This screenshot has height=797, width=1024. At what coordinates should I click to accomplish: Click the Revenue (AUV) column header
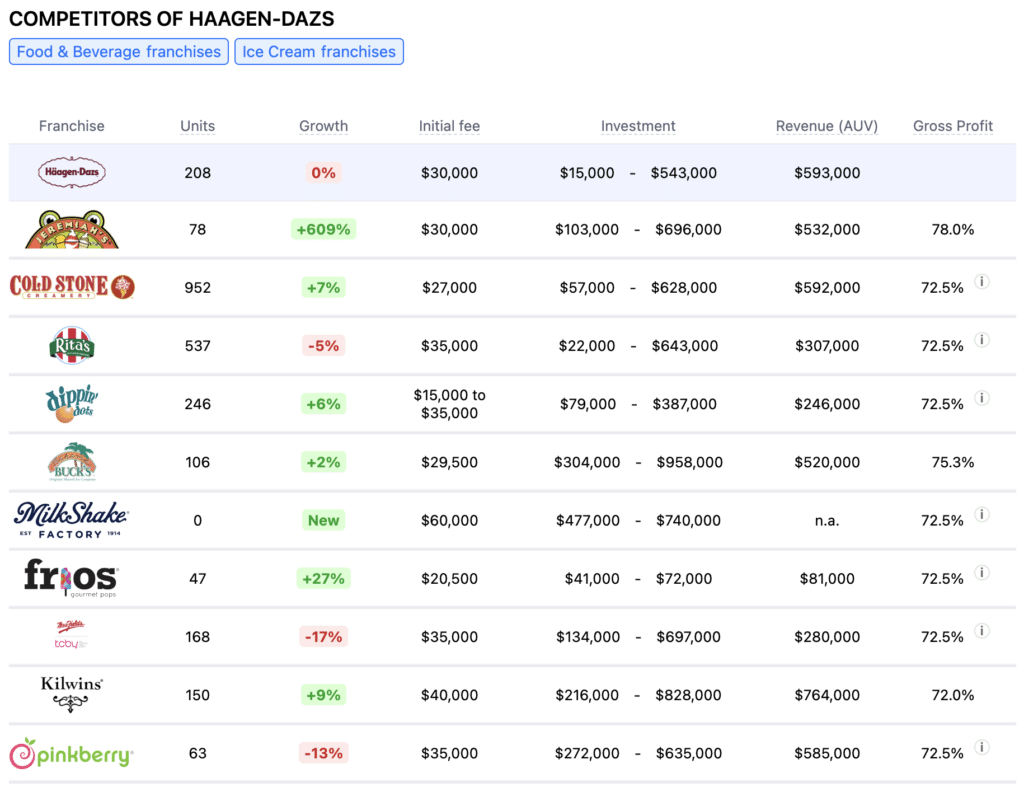click(x=827, y=126)
